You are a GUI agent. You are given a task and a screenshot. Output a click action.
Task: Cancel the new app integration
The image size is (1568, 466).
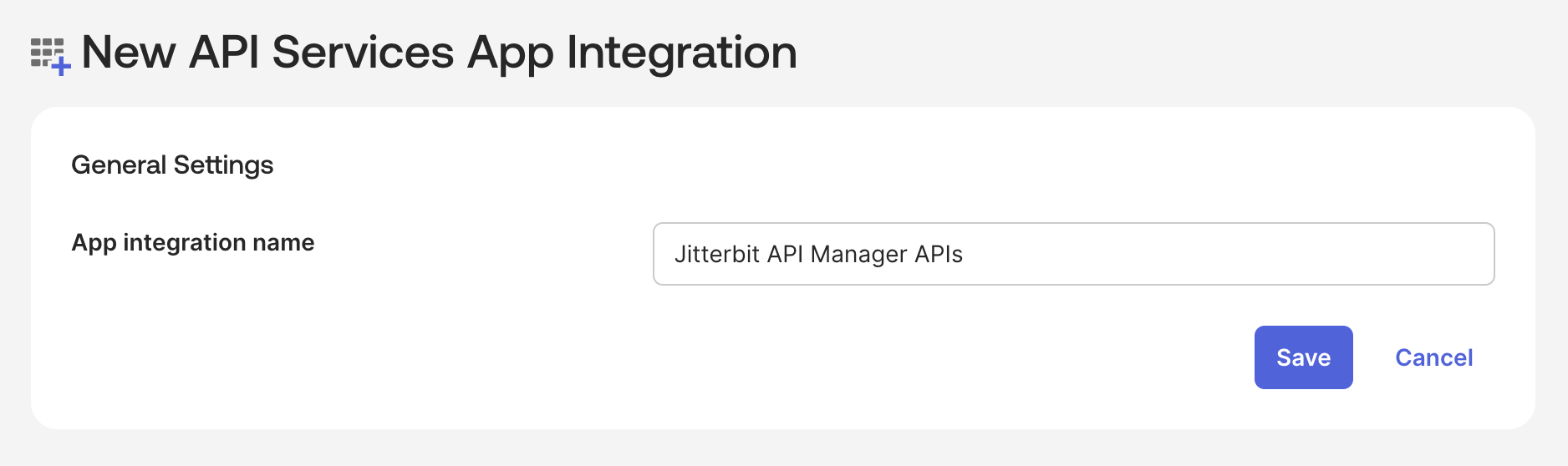1433,357
